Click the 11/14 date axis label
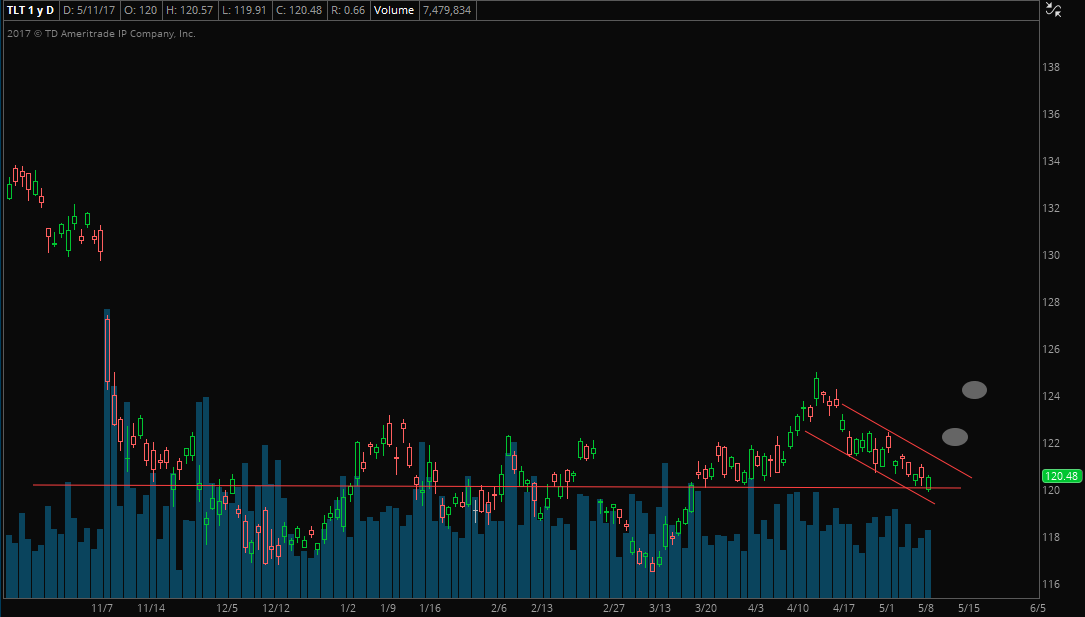The image size is (1085, 617). [x=151, y=608]
